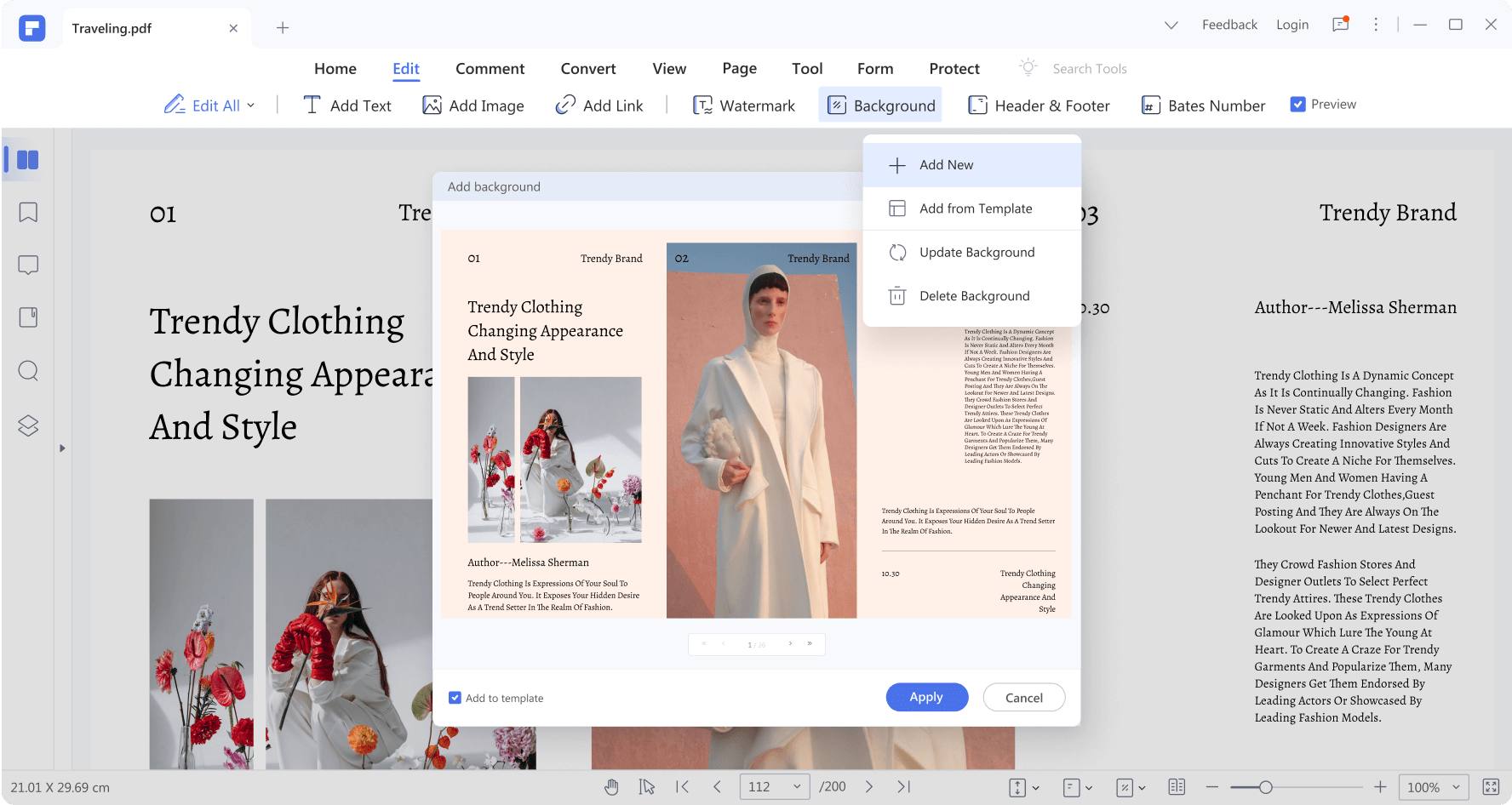Screen dimensions: 1512x805
Task: Show the search panel magnifier icon
Action: 28,371
